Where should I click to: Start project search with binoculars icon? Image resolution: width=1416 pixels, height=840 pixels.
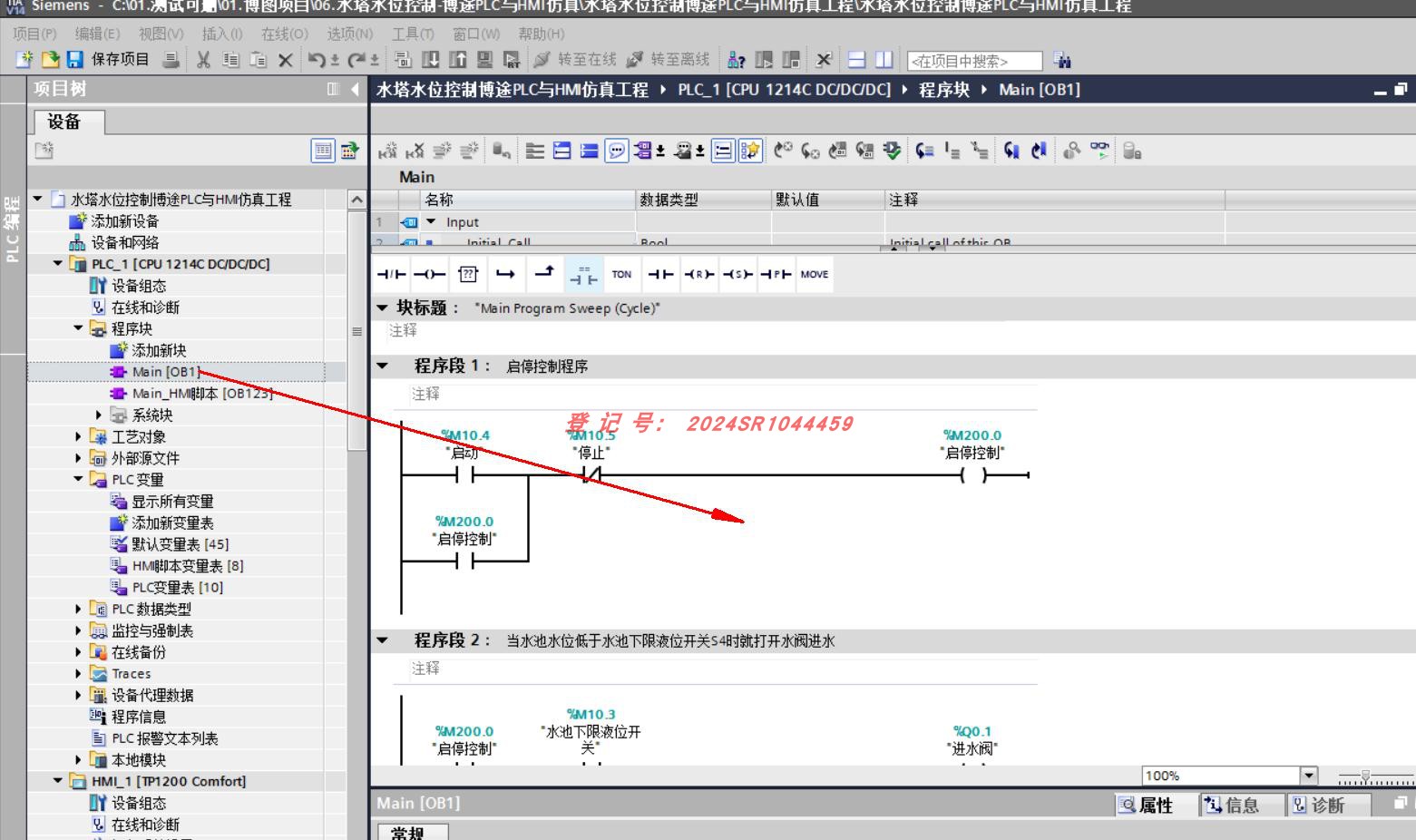(x=1062, y=61)
